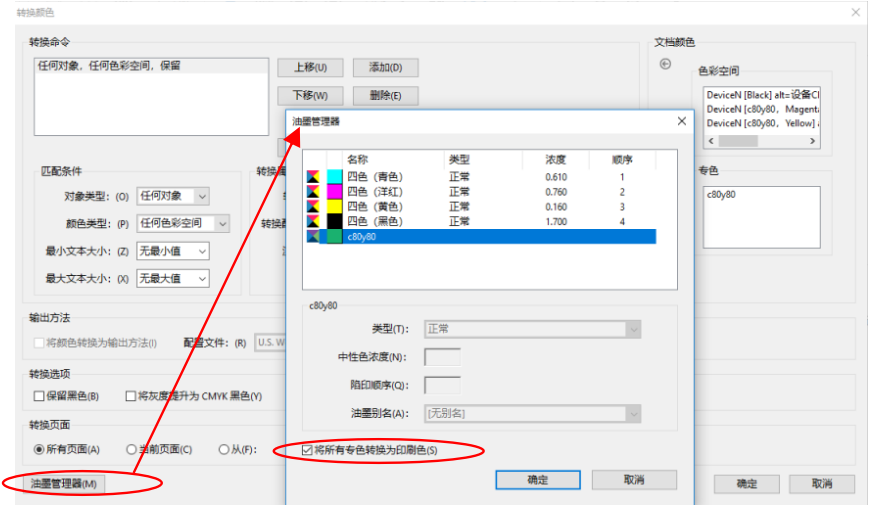Close the 油墨管理器 dialog with X

tap(682, 121)
